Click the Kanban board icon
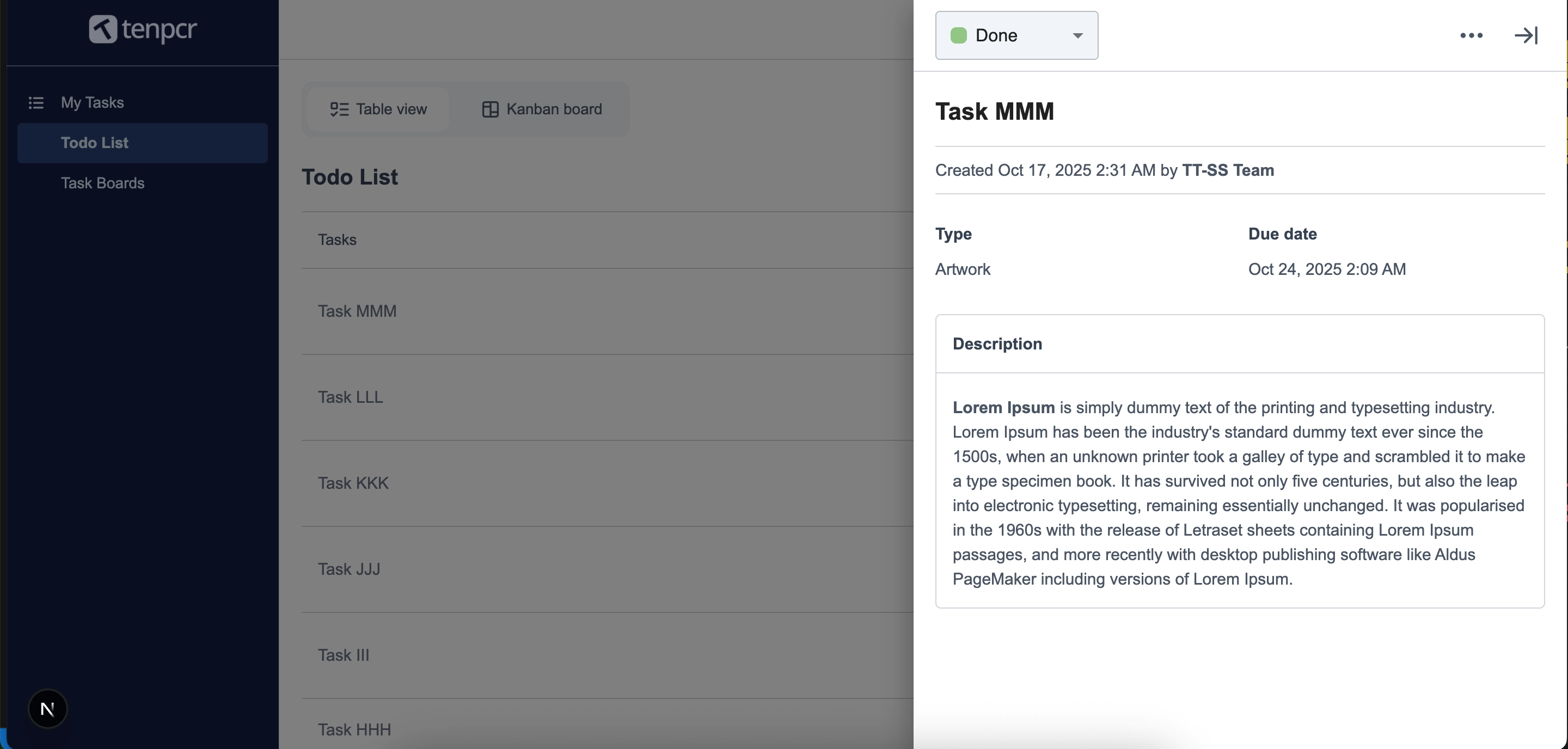The width and height of the screenshot is (1568, 749). point(490,109)
